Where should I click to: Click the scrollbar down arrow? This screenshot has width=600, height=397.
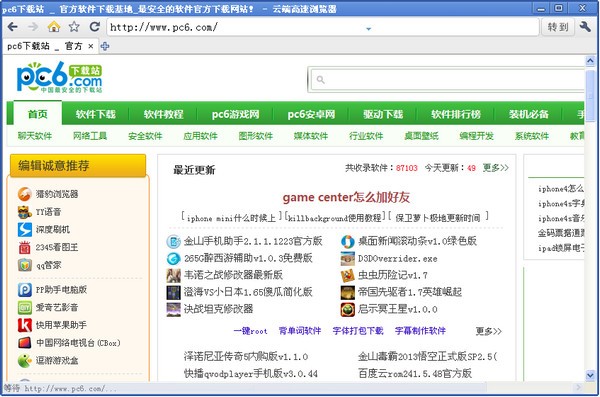(x=590, y=376)
